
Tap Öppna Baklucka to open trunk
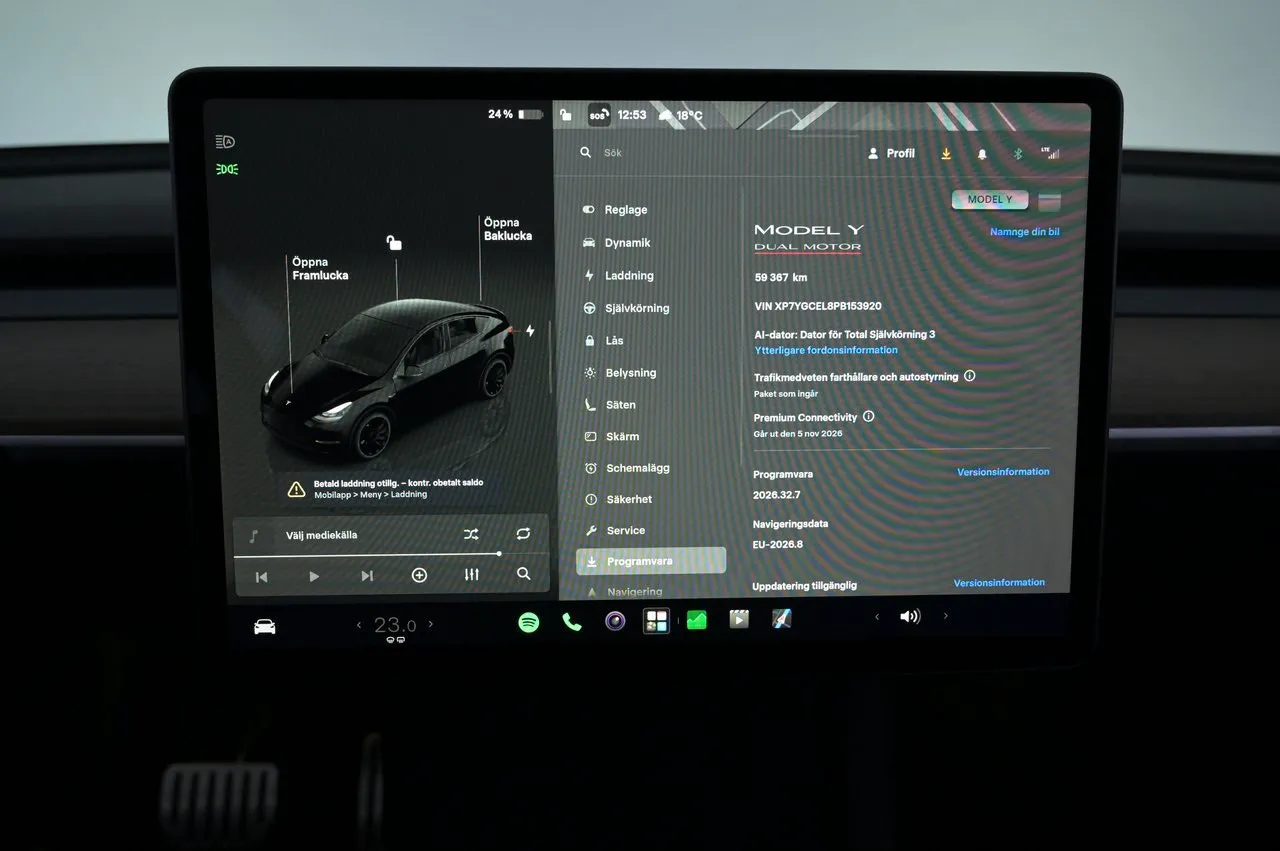[x=508, y=229]
